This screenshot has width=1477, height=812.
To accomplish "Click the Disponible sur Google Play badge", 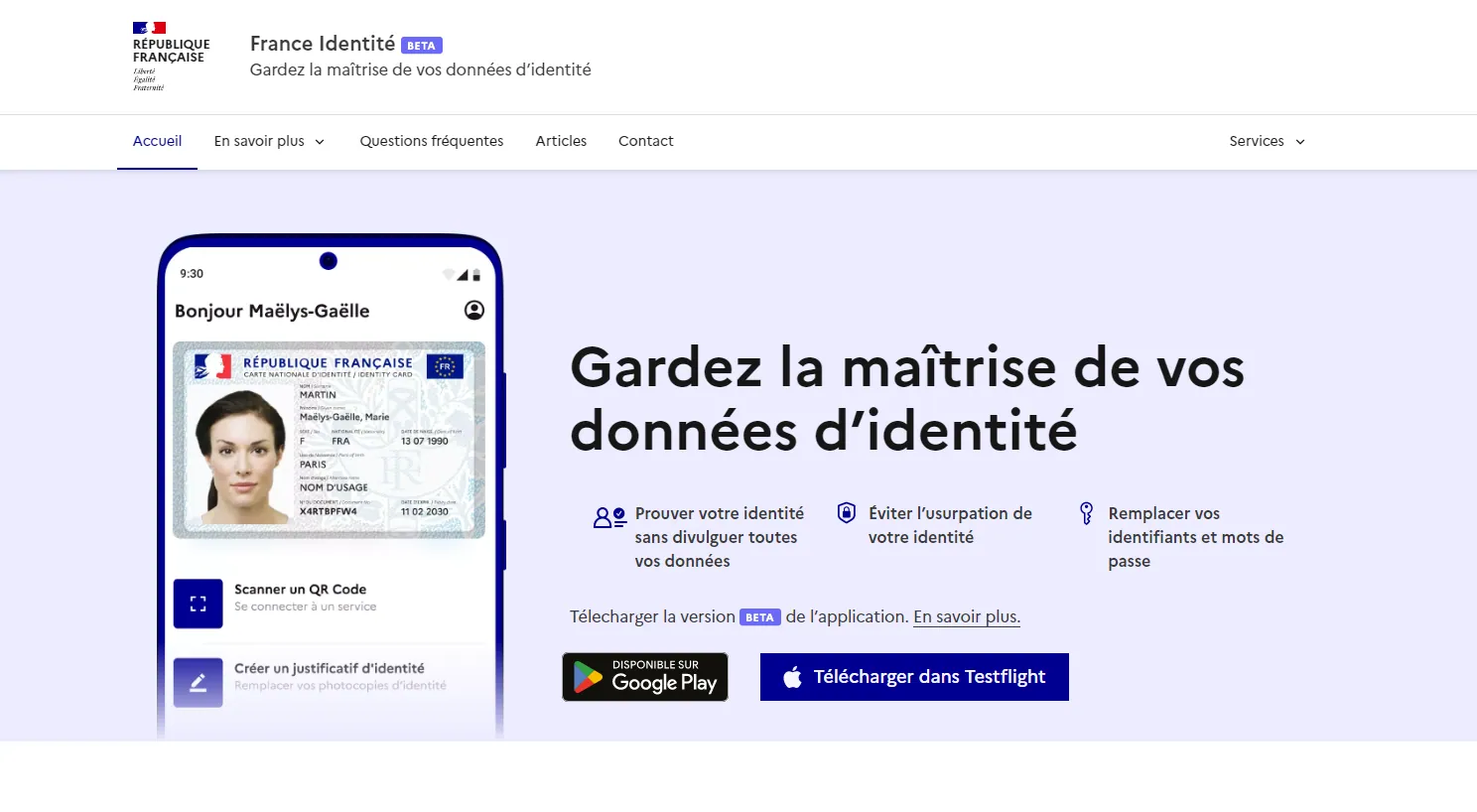I will click(645, 677).
